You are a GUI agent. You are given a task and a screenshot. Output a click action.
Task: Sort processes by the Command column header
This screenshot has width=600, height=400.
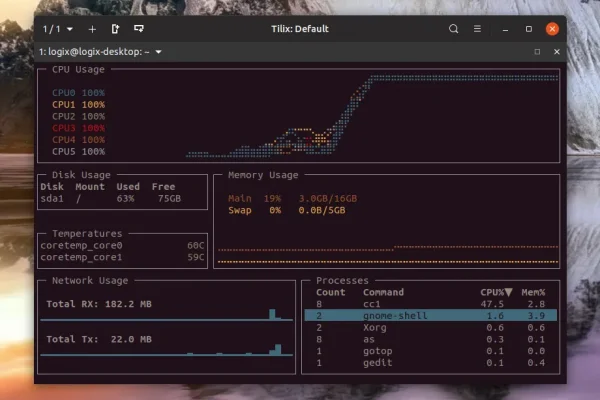click(x=383, y=292)
